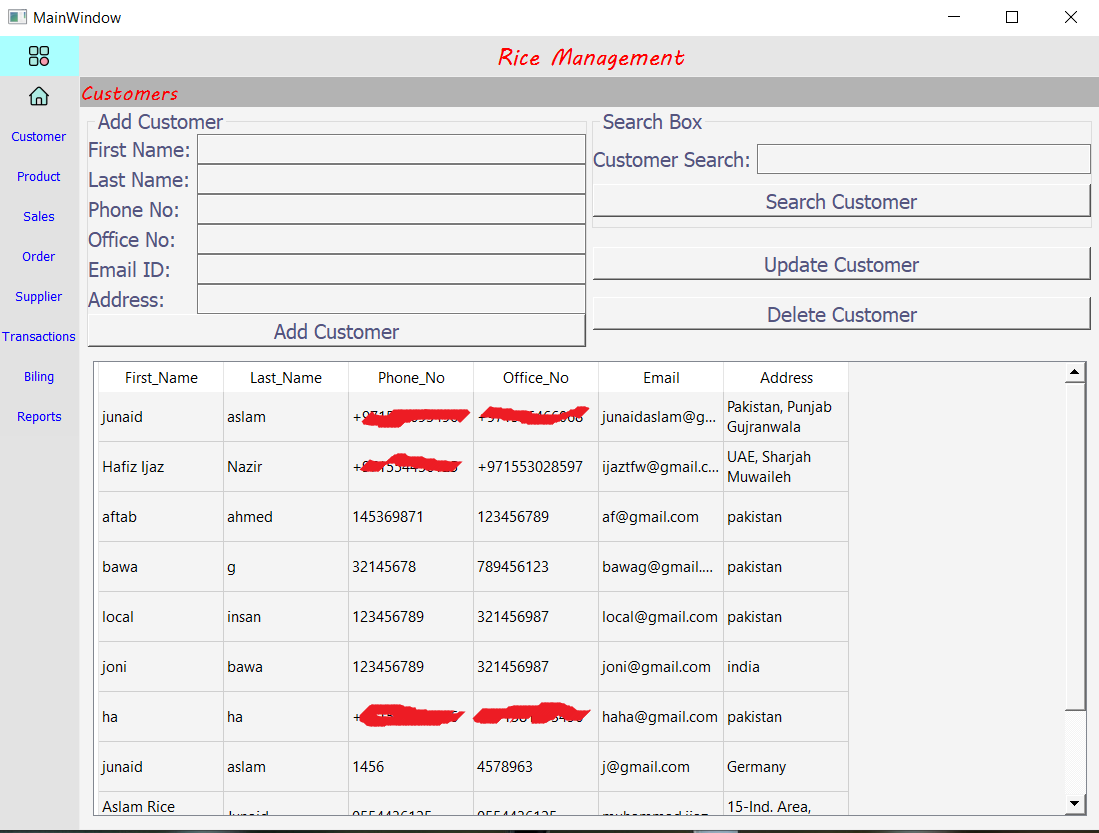The height and width of the screenshot is (833, 1099).
Task: Focus the Customer Search text box
Action: tap(922, 159)
